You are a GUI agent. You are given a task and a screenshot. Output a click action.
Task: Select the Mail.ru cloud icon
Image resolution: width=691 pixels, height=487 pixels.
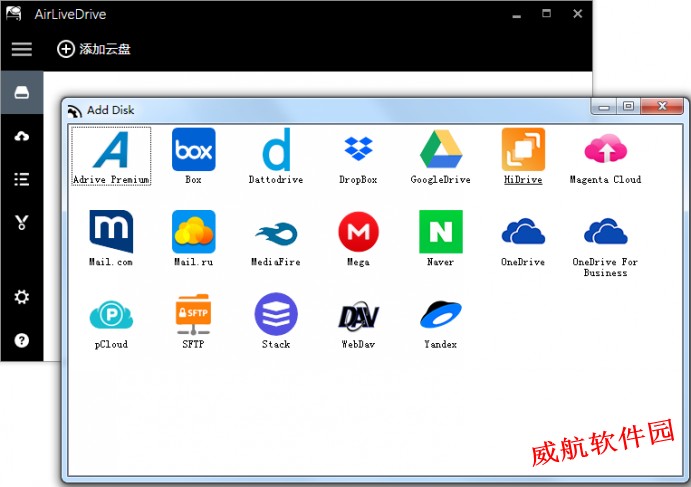point(193,231)
